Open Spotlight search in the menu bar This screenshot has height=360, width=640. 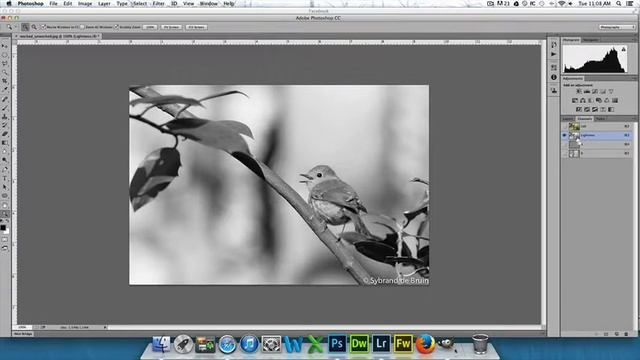(x=619, y=4)
